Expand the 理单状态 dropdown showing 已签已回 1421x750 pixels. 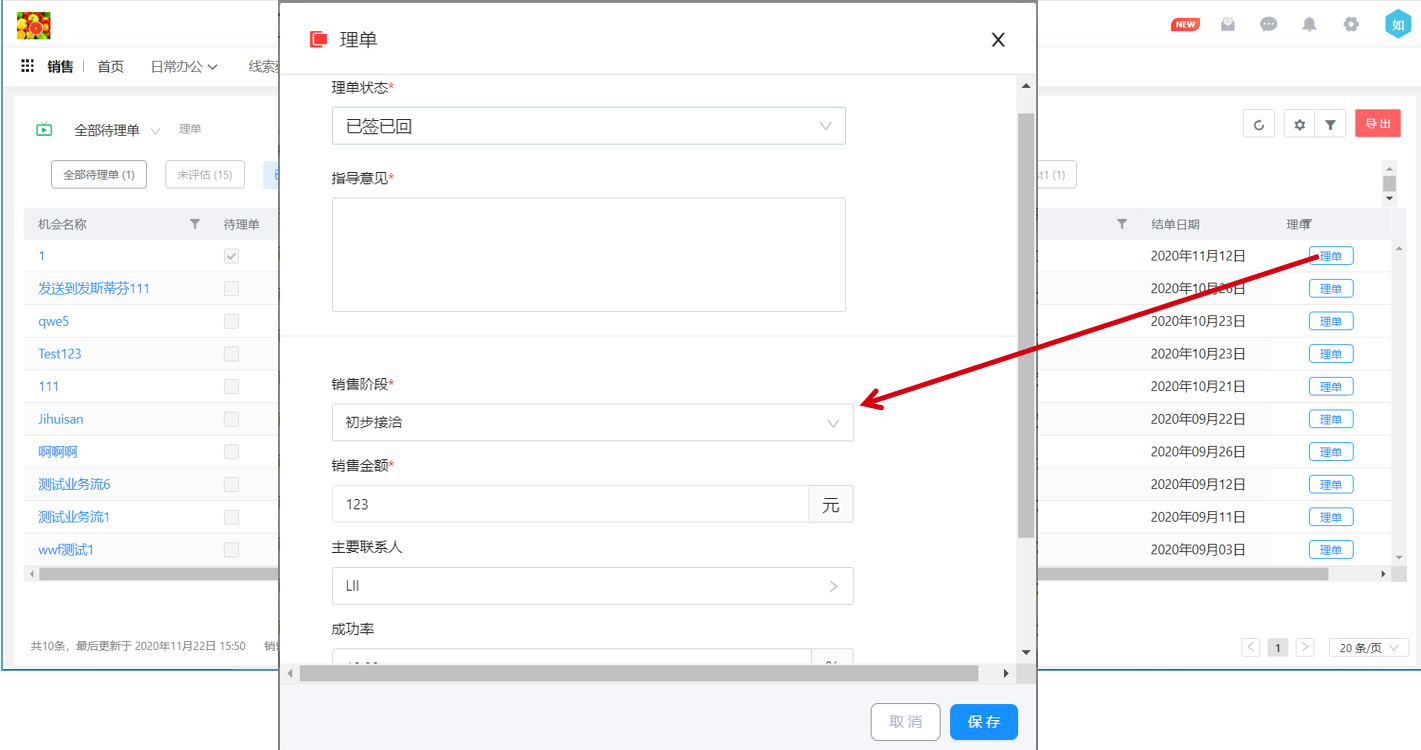point(588,126)
